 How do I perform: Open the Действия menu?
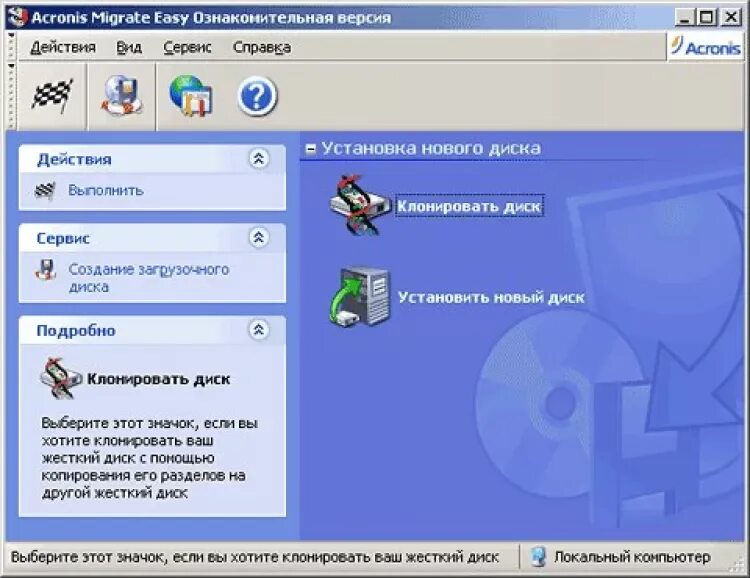point(63,47)
